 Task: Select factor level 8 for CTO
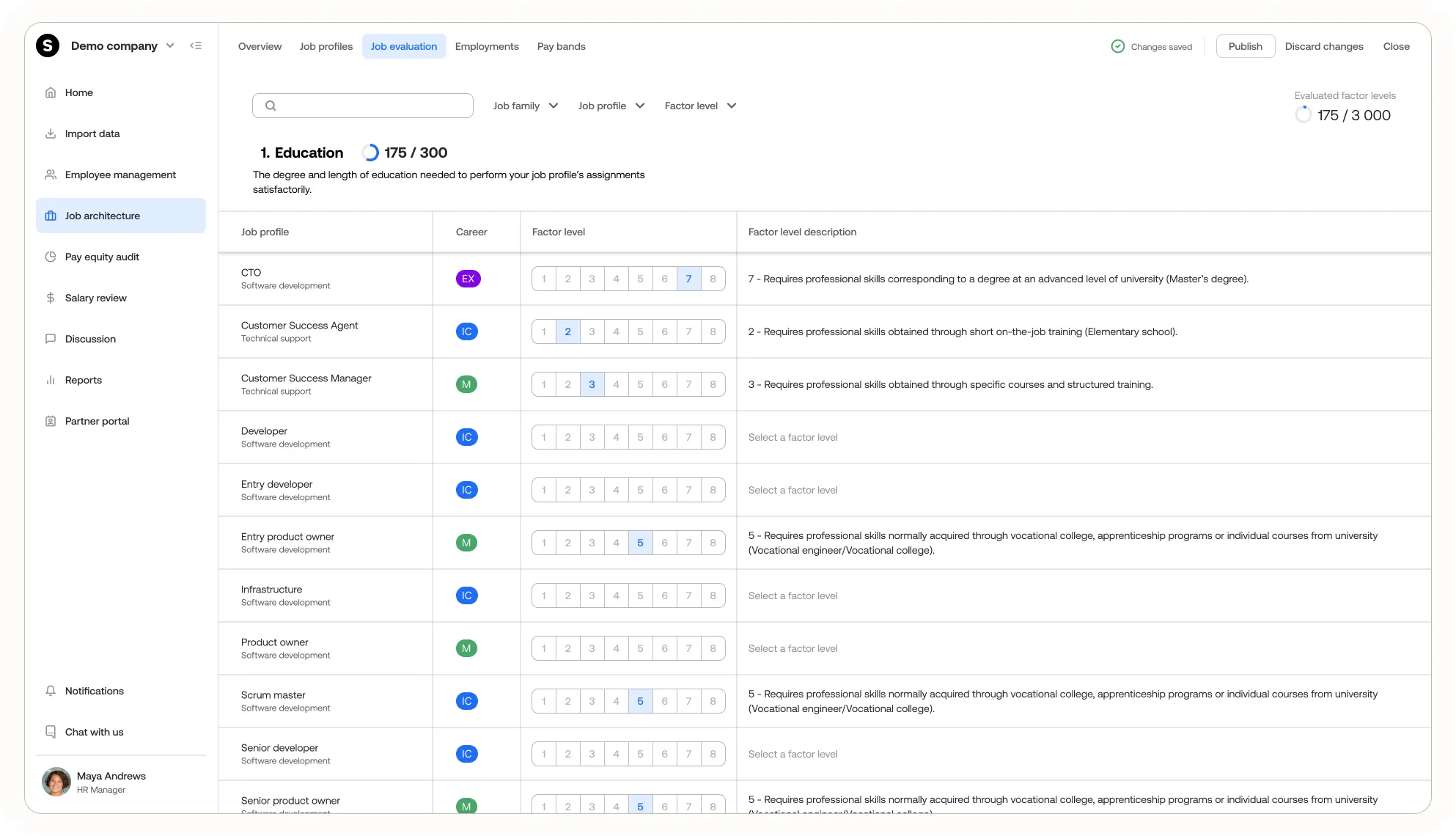tap(713, 279)
